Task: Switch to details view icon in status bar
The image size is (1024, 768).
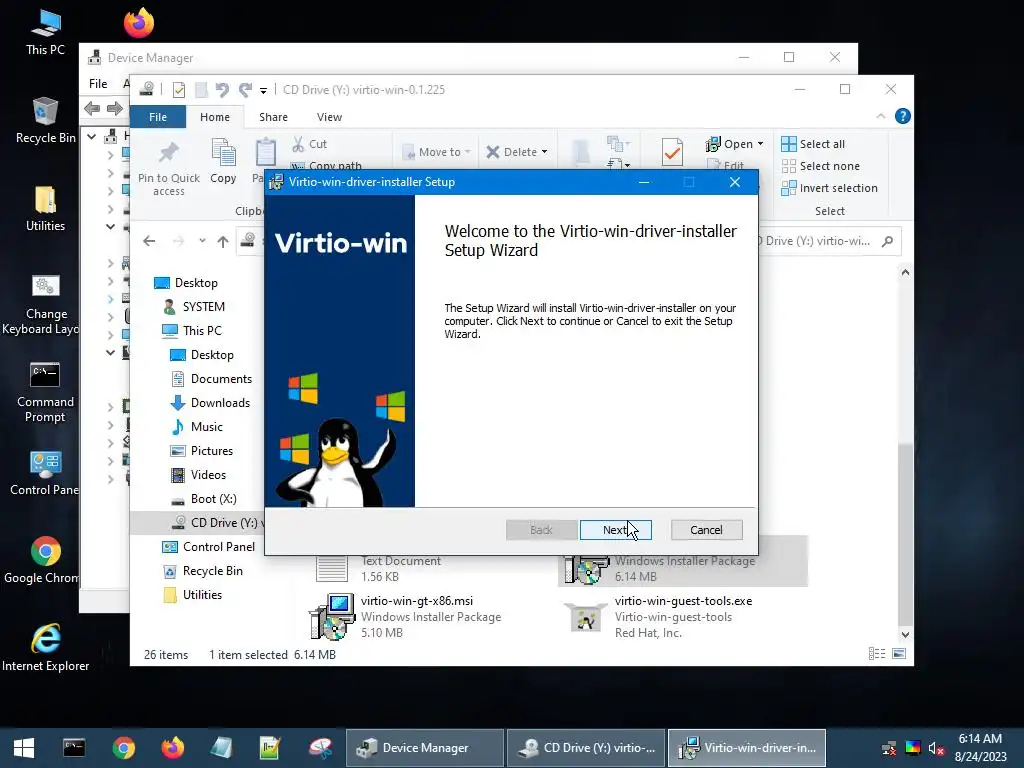Action: point(876,654)
